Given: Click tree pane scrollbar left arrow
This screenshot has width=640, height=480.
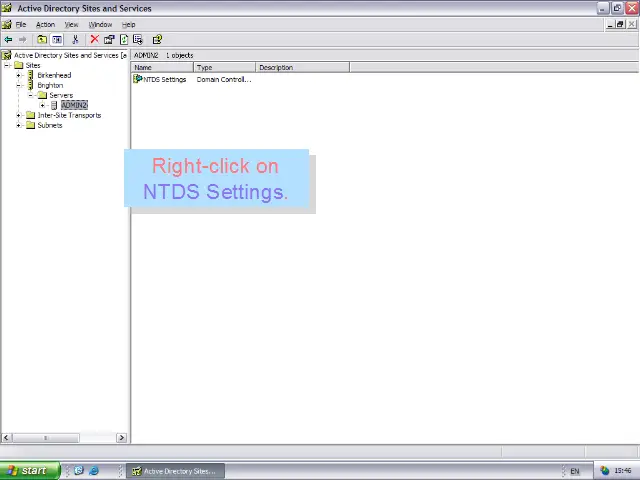Looking at the screenshot, I should tap(6, 438).
